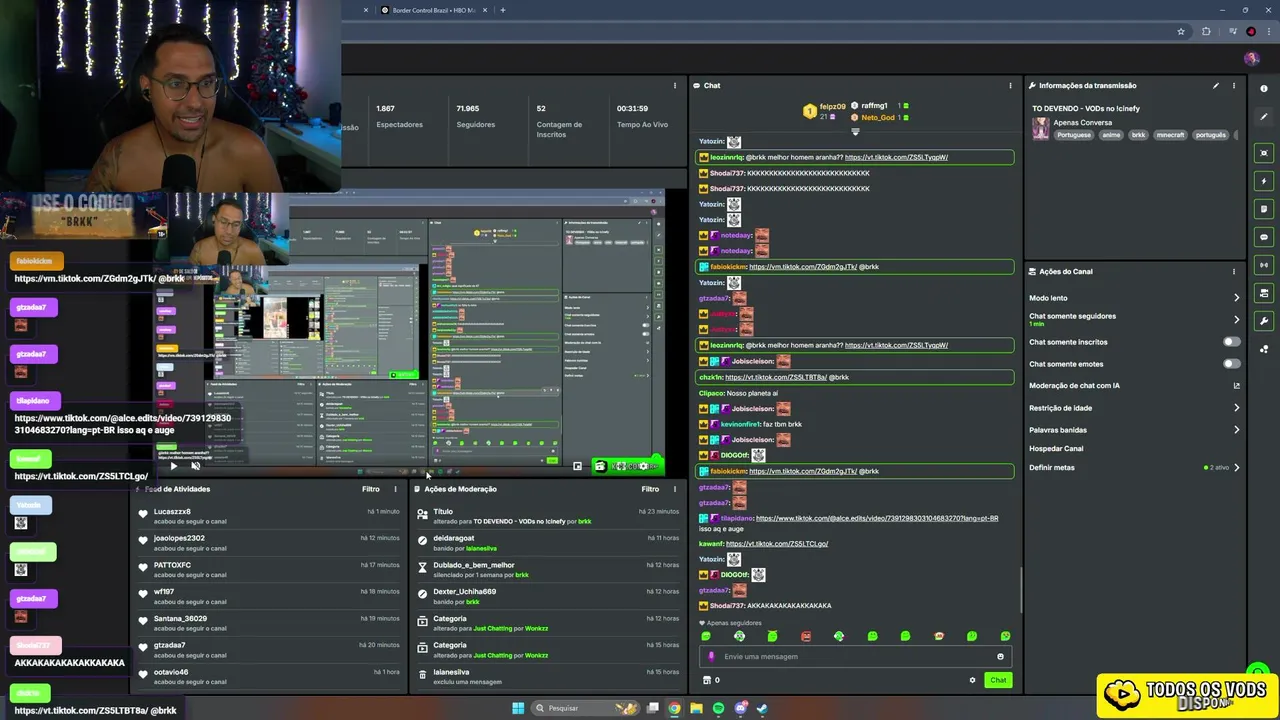Click the Portuguese stream tag
This screenshot has height=720, width=1280.
pyautogui.click(x=1074, y=135)
